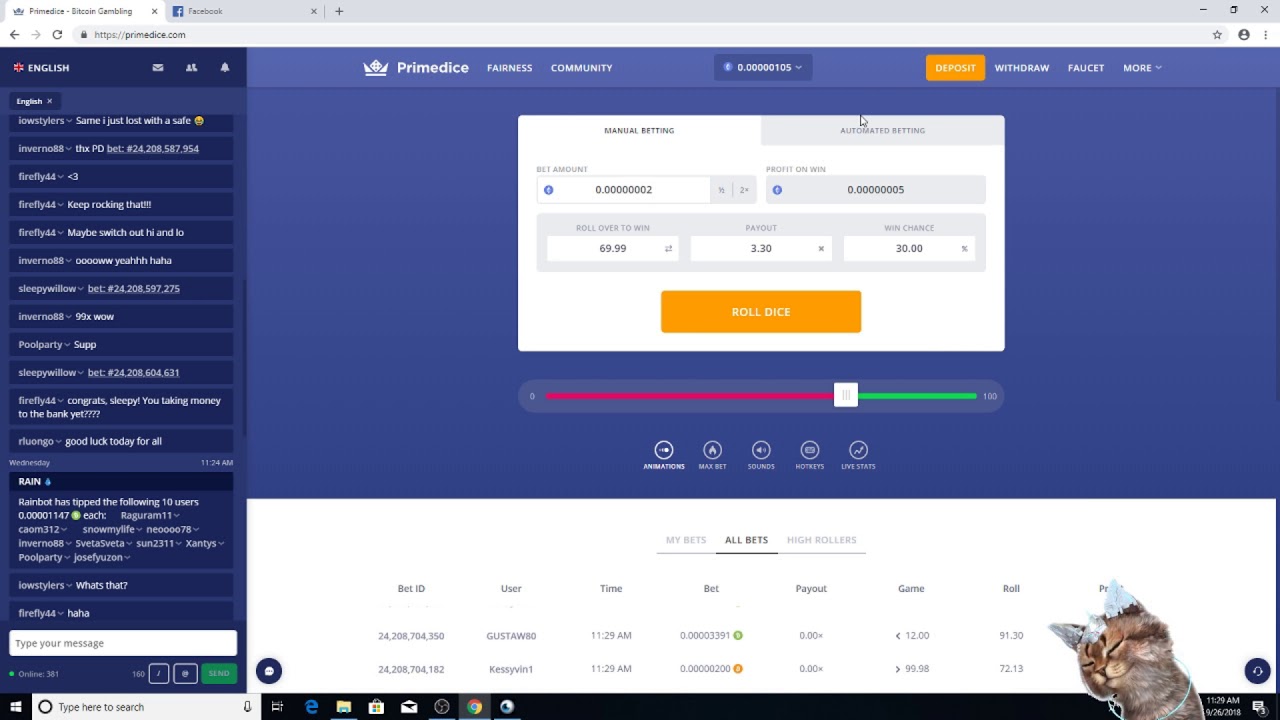Image resolution: width=1280 pixels, height=720 pixels.
Task: Click the Withdraw link
Action: [x=1022, y=68]
